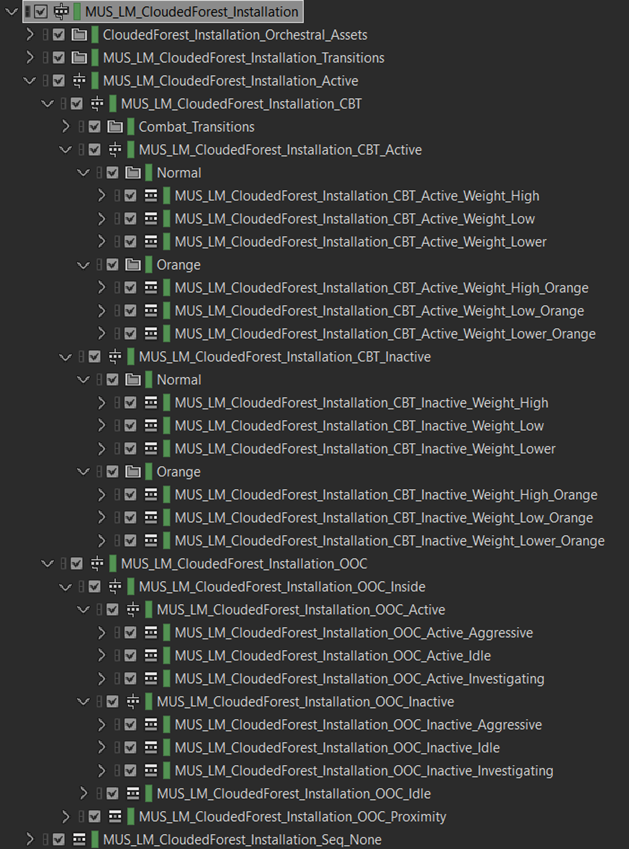
Task: Click the folder icon of CloudedForest_Installation_Orchestral_Assets
Action: (x=79, y=35)
